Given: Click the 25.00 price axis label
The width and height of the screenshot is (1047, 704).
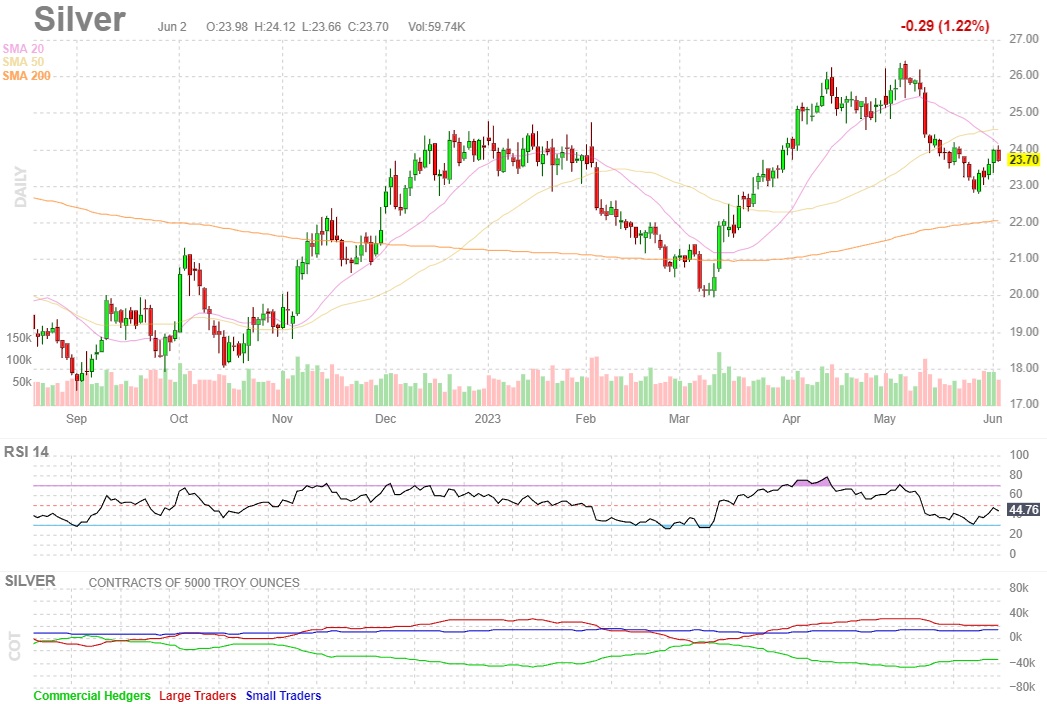Looking at the screenshot, I should pyautogui.click(x=1024, y=112).
